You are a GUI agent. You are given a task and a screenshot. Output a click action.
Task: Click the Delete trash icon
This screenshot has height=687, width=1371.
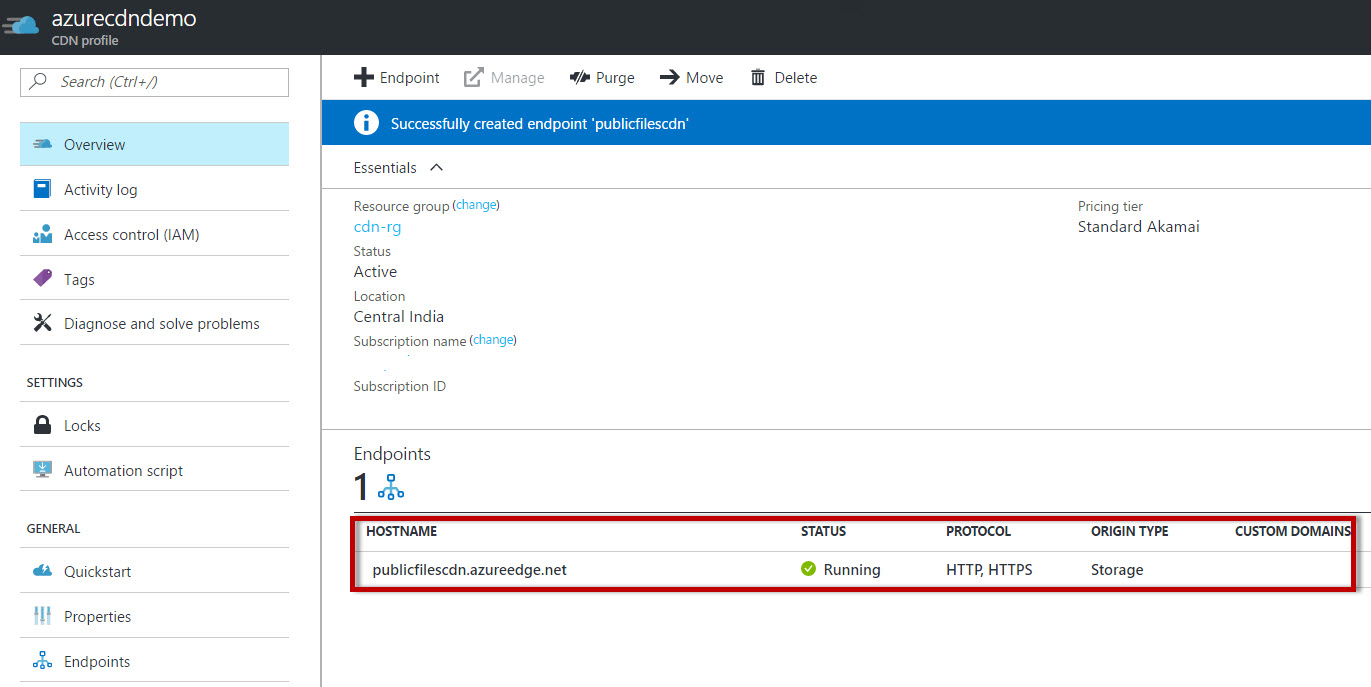758,77
